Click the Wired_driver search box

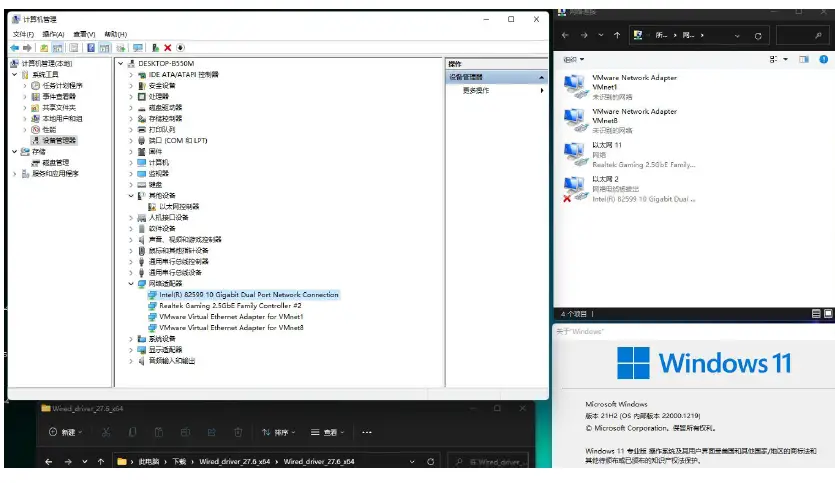(495, 462)
